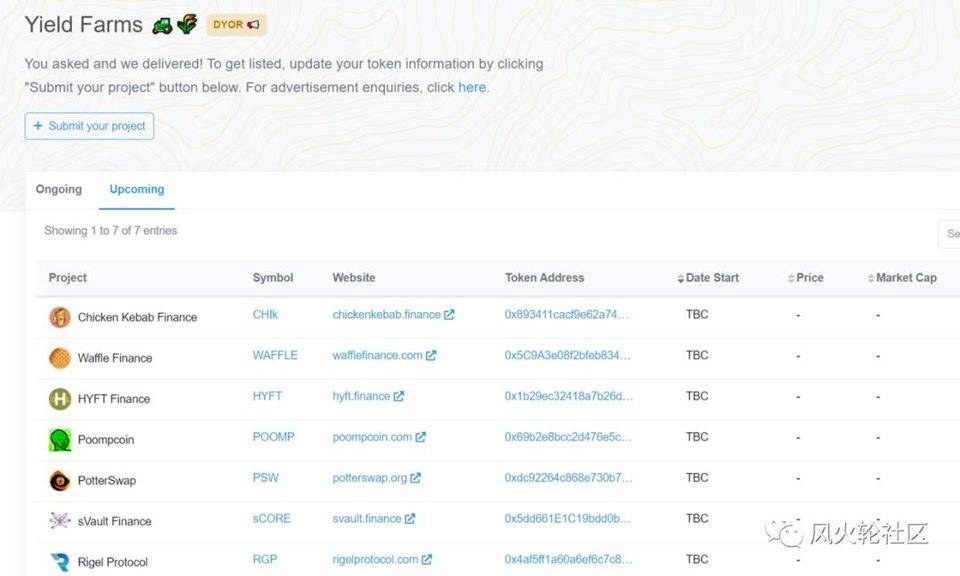The width and height of the screenshot is (960, 576).
Task: Click the Poompcoin logo icon
Action: click(x=60, y=440)
